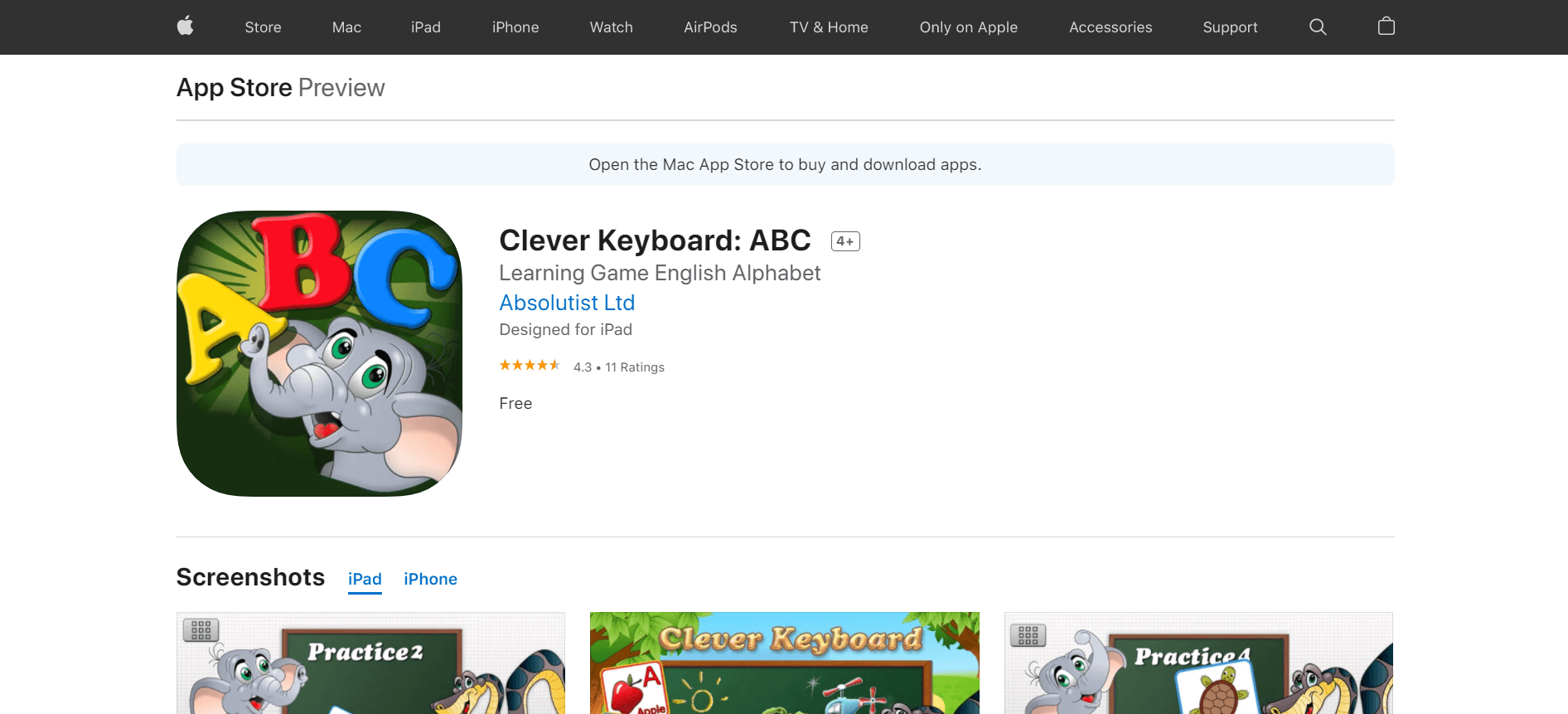This screenshot has width=1568, height=714.
Task: Open the Mac menu item
Action: click(x=346, y=27)
